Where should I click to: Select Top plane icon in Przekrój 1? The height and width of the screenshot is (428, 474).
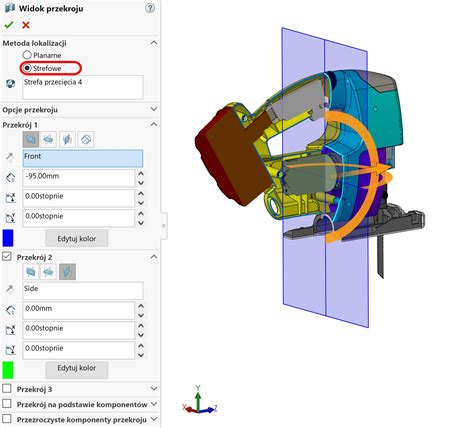click(x=49, y=139)
